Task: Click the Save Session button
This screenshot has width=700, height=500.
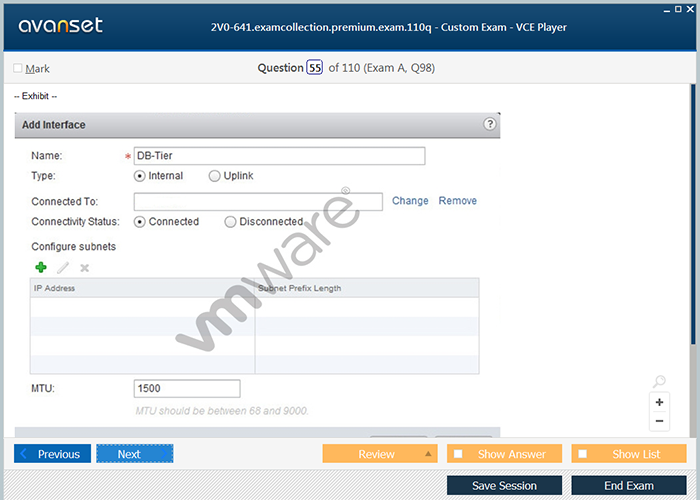Action: tap(504, 485)
